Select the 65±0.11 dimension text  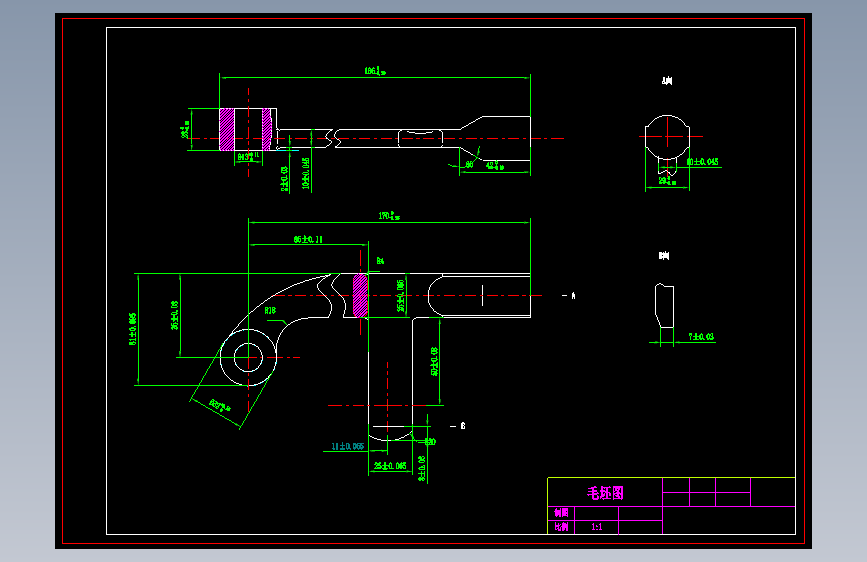(308, 240)
